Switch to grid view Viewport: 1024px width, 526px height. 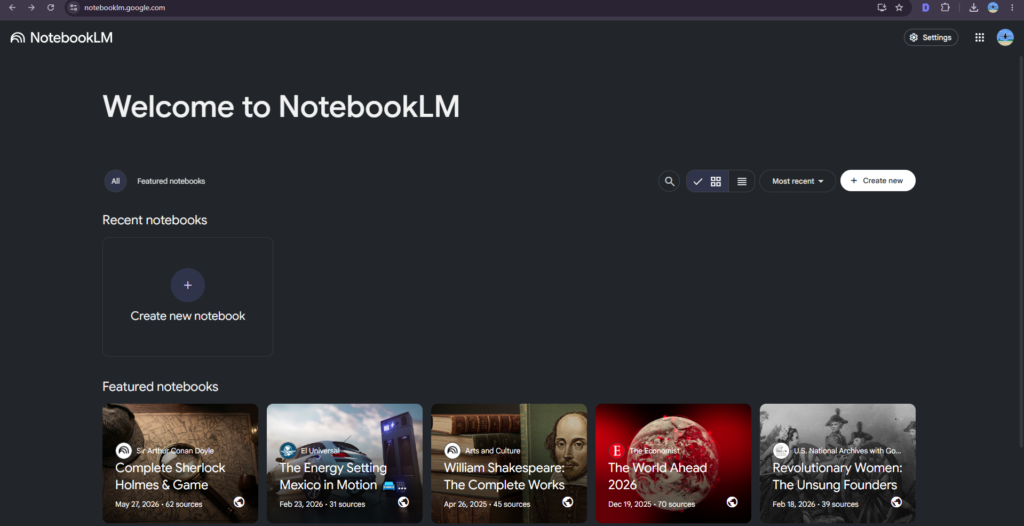coord(707,181)
